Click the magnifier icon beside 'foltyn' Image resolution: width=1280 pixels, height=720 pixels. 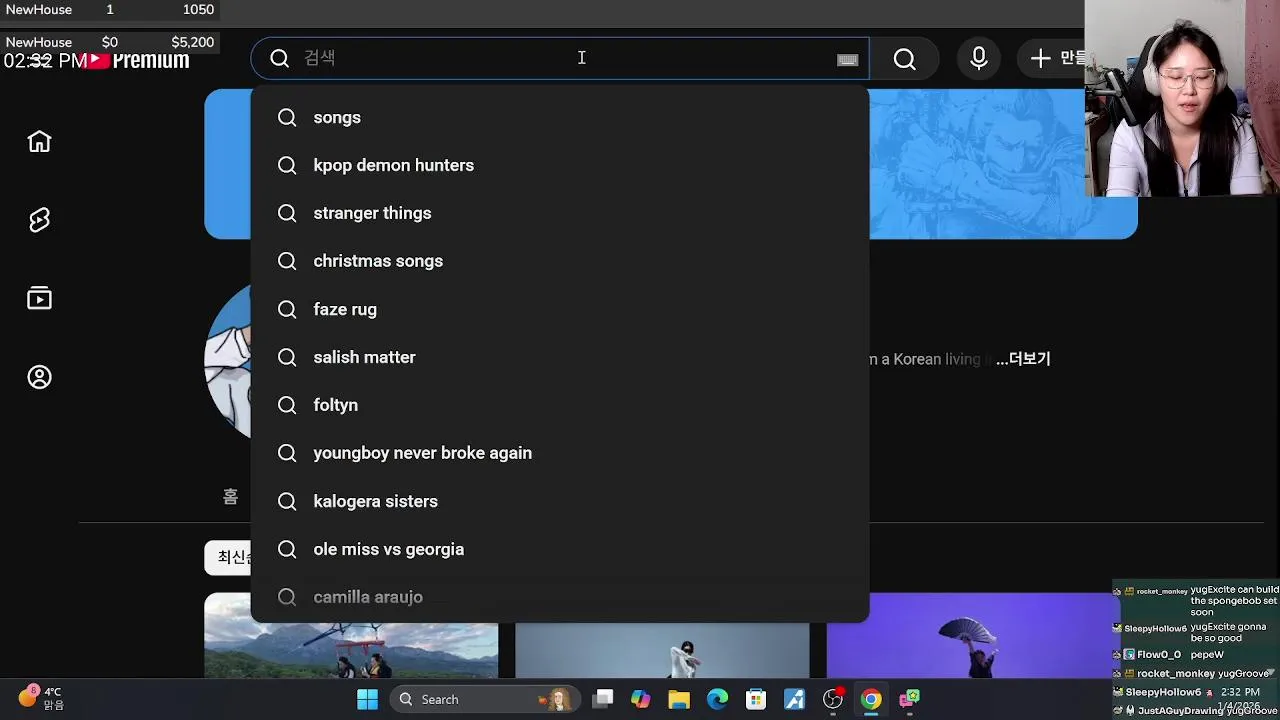tap(287, 406)
